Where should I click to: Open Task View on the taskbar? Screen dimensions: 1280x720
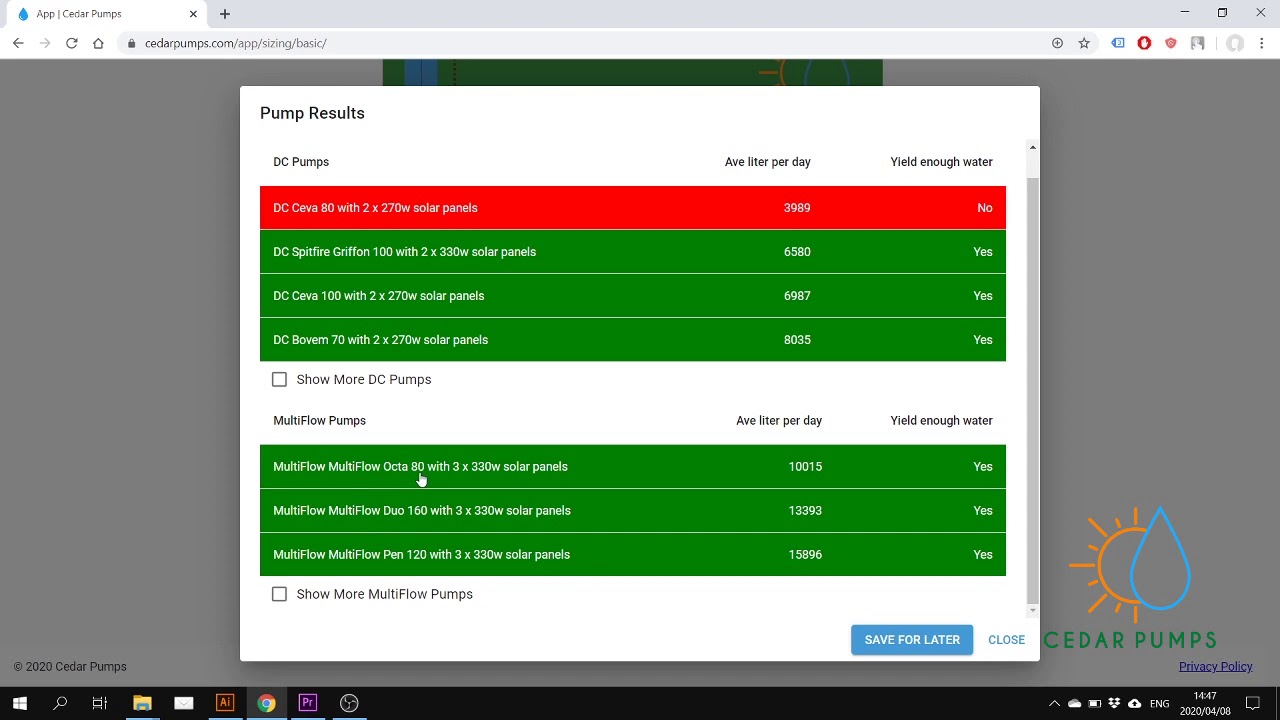[100, 703]
